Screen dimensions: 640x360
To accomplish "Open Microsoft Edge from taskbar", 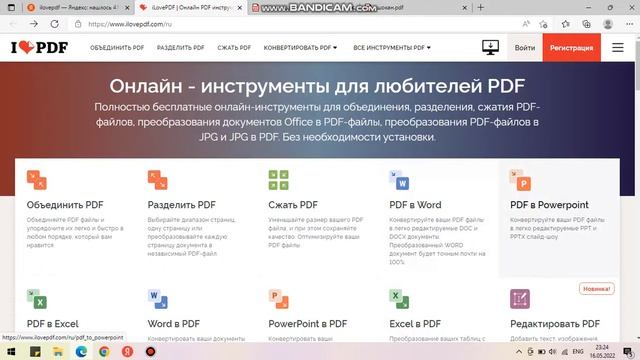I will click(81, 351).
